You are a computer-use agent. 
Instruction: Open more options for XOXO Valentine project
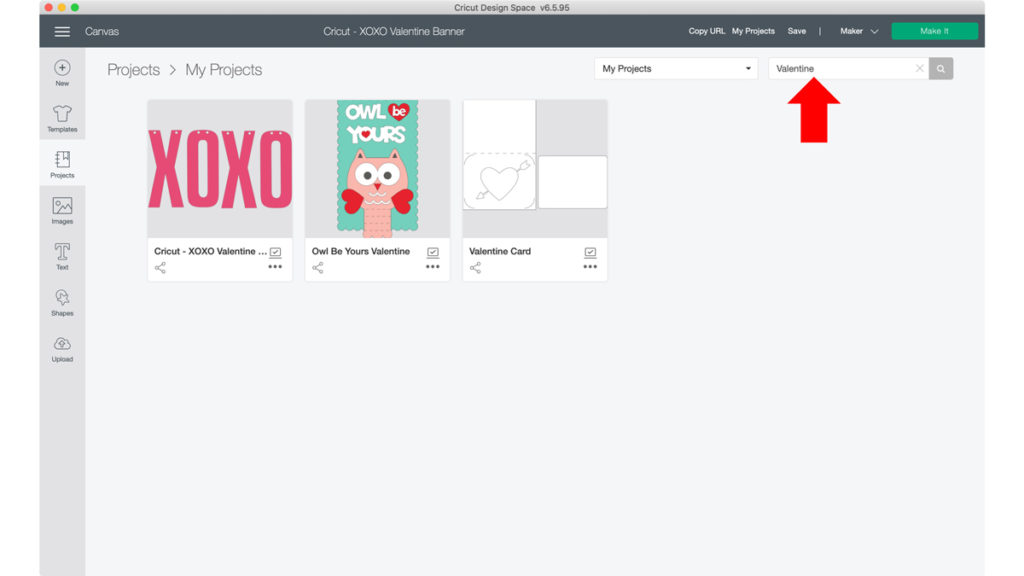(275, 266)
